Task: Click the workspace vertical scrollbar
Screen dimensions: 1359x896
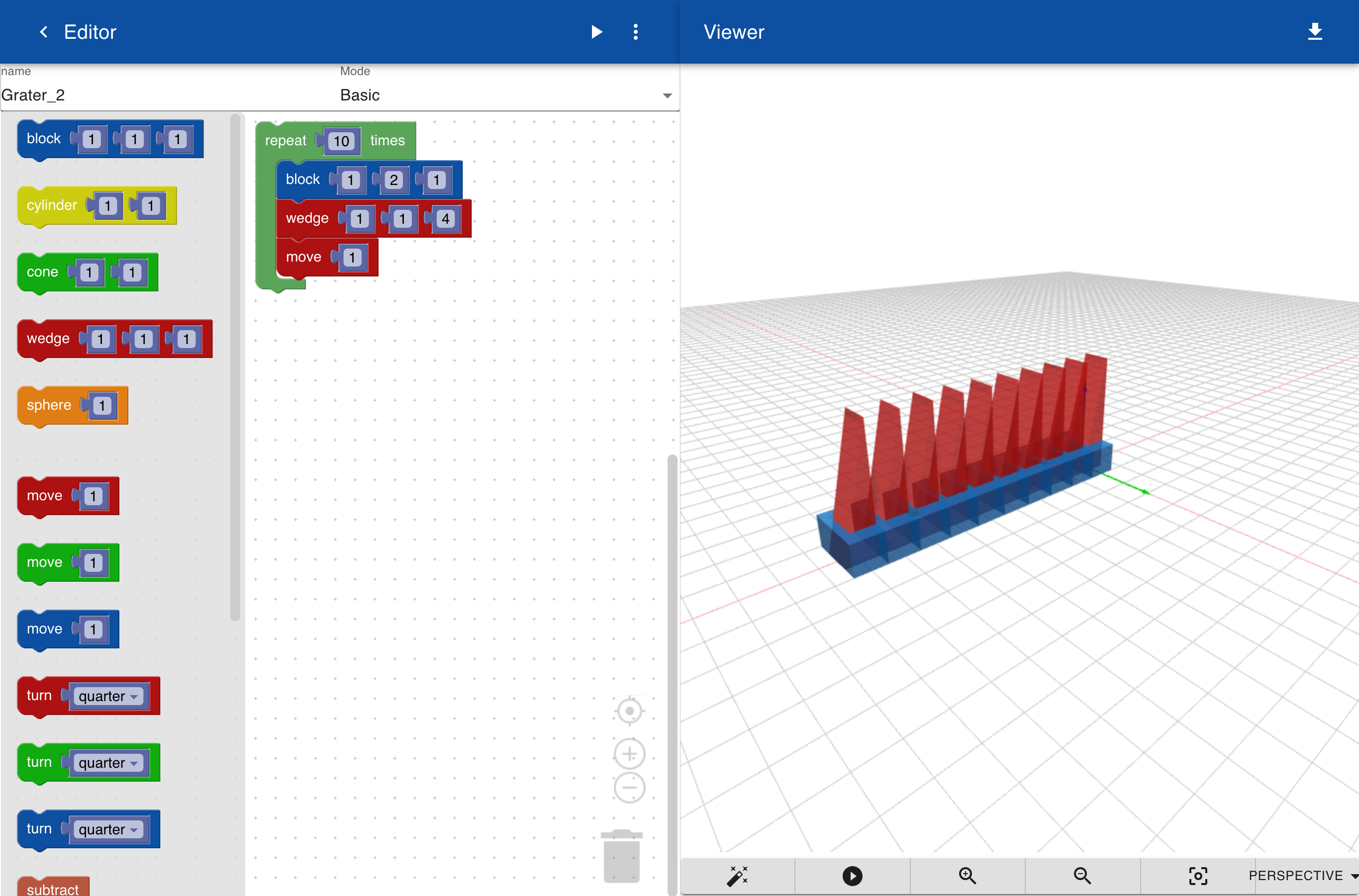Action: 673,674
